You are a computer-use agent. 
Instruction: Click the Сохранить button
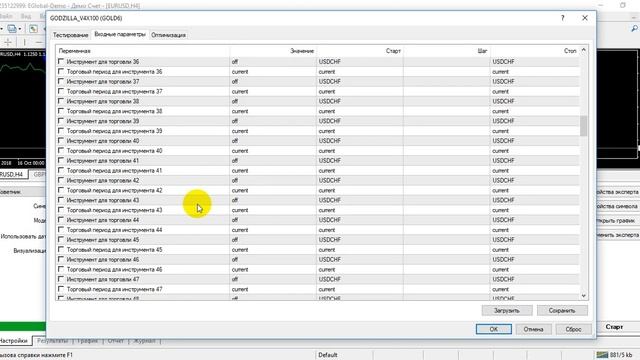coord(562,310)
